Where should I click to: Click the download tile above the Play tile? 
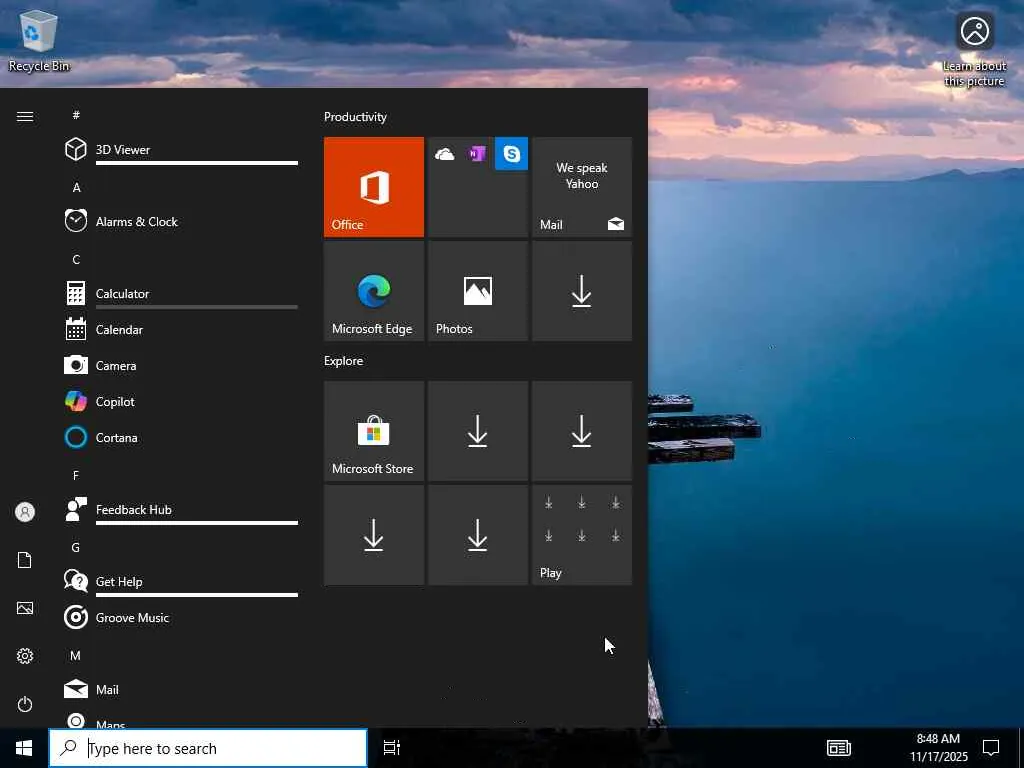(582, 431)
